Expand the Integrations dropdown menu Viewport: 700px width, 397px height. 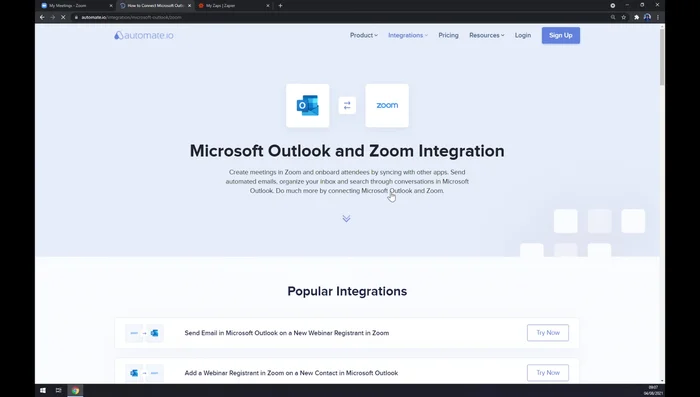click(x=408, y=35)
